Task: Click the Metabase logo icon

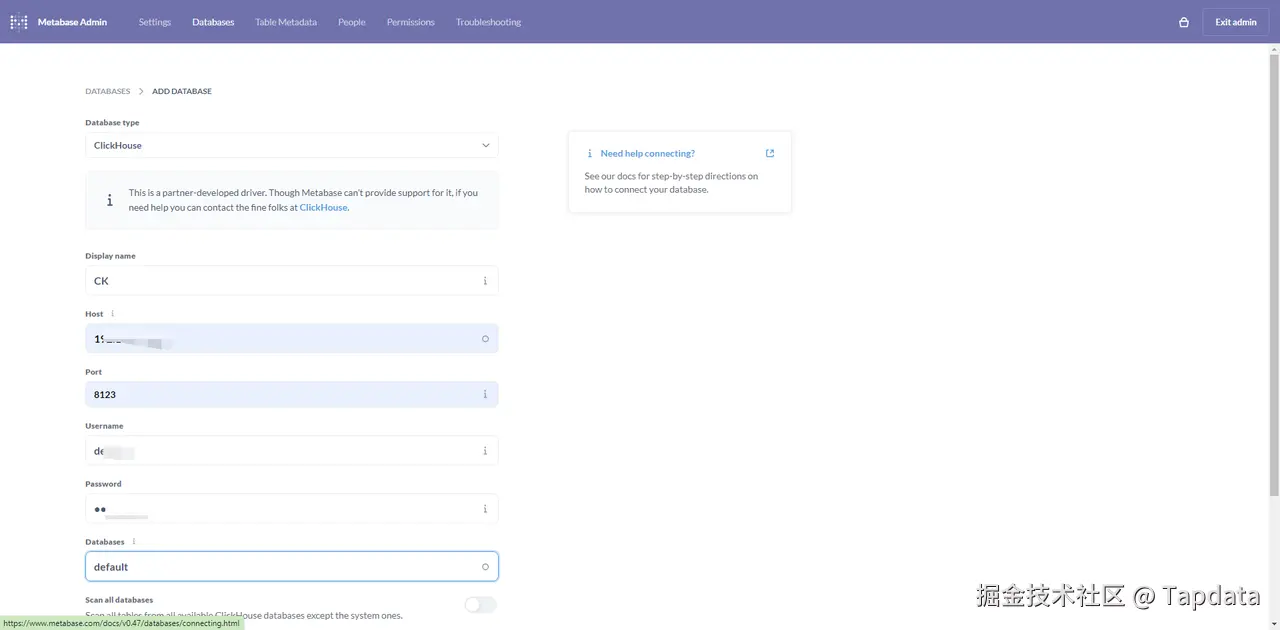Action: [19, 22]
